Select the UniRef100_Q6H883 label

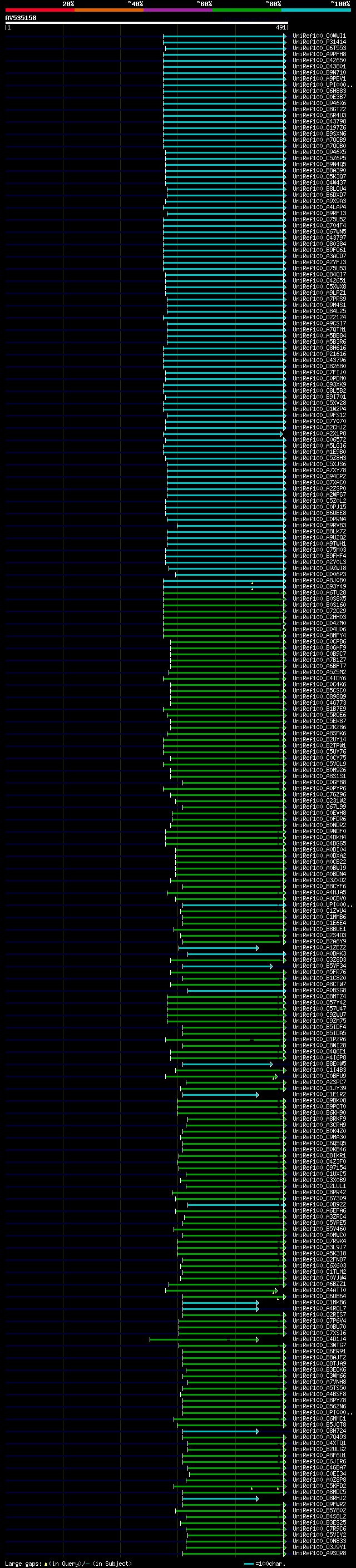point(319,91)
